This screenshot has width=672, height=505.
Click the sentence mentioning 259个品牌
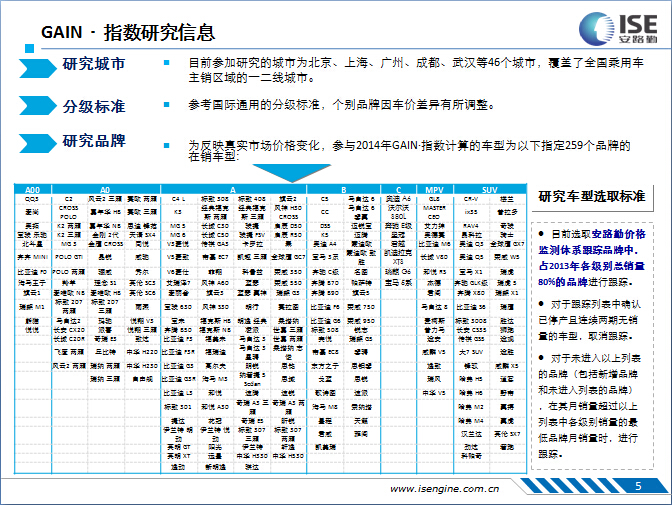(409, 150)
